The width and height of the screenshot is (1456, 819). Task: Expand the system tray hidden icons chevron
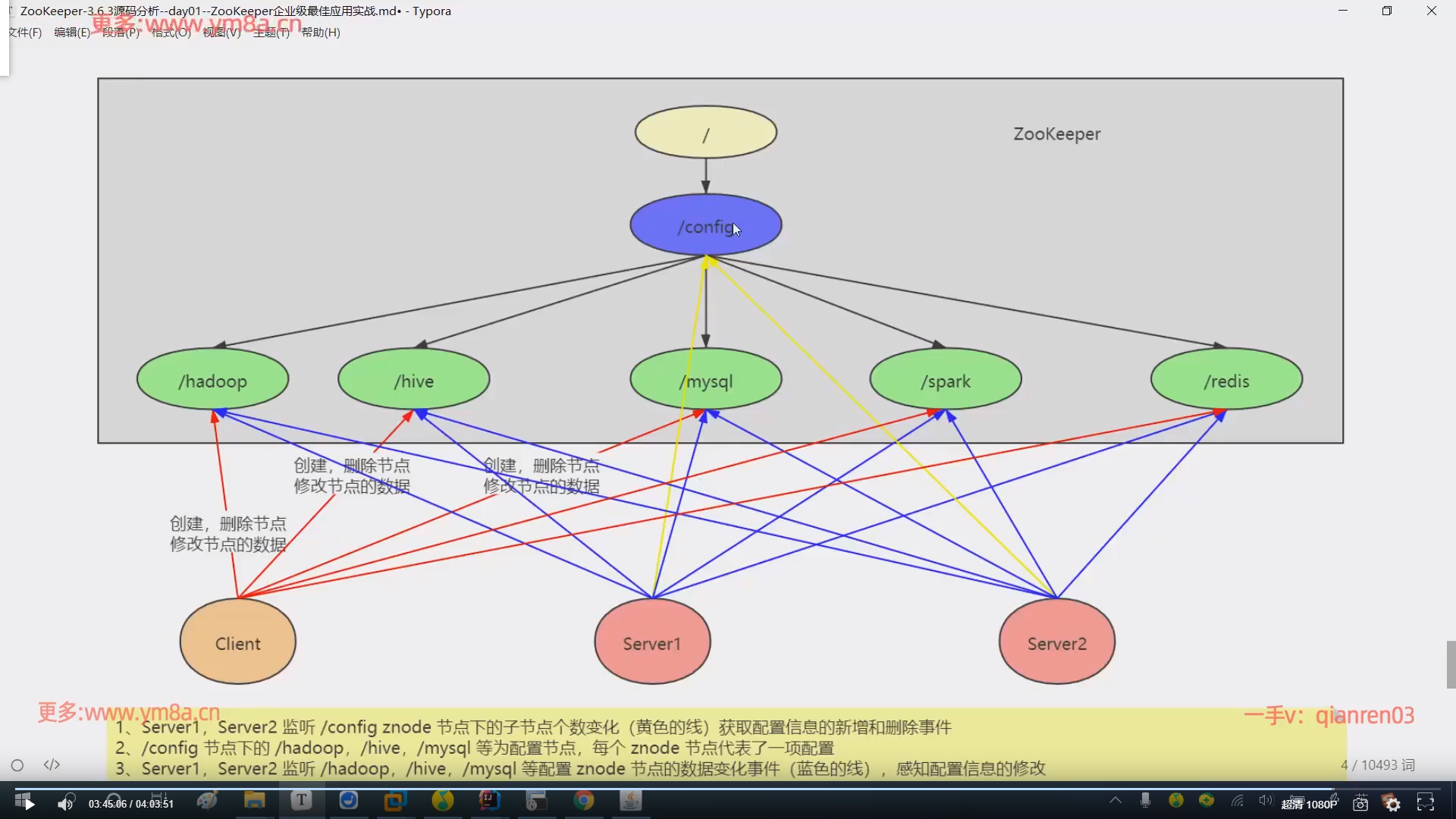click(1115, 800)
